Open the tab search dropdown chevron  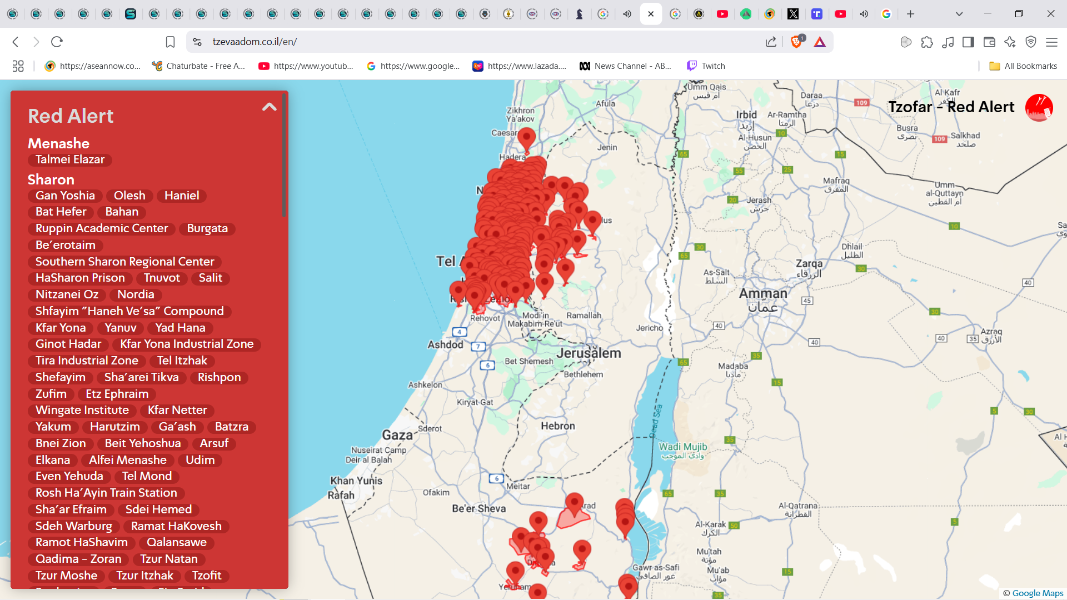(x=959, y=14)
